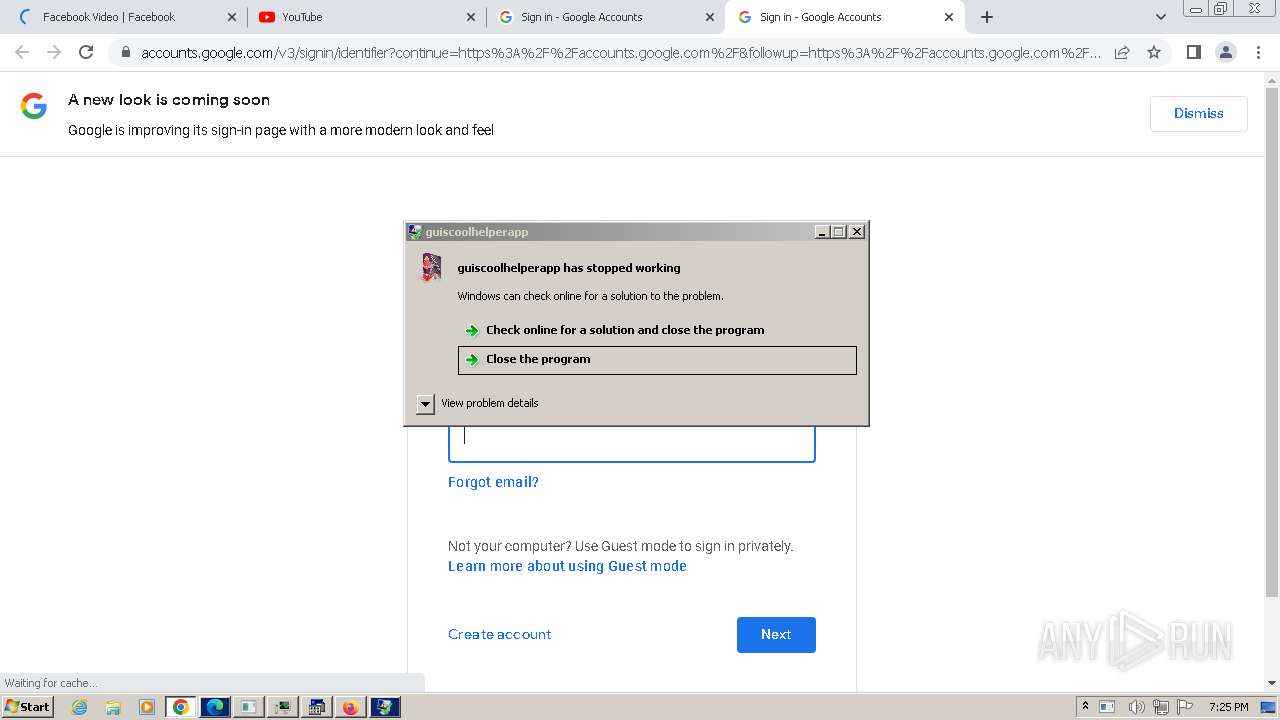
Task: Open Microsoft Edge from the taskbar
Action: pyautogui.click(x=215, y=707)
